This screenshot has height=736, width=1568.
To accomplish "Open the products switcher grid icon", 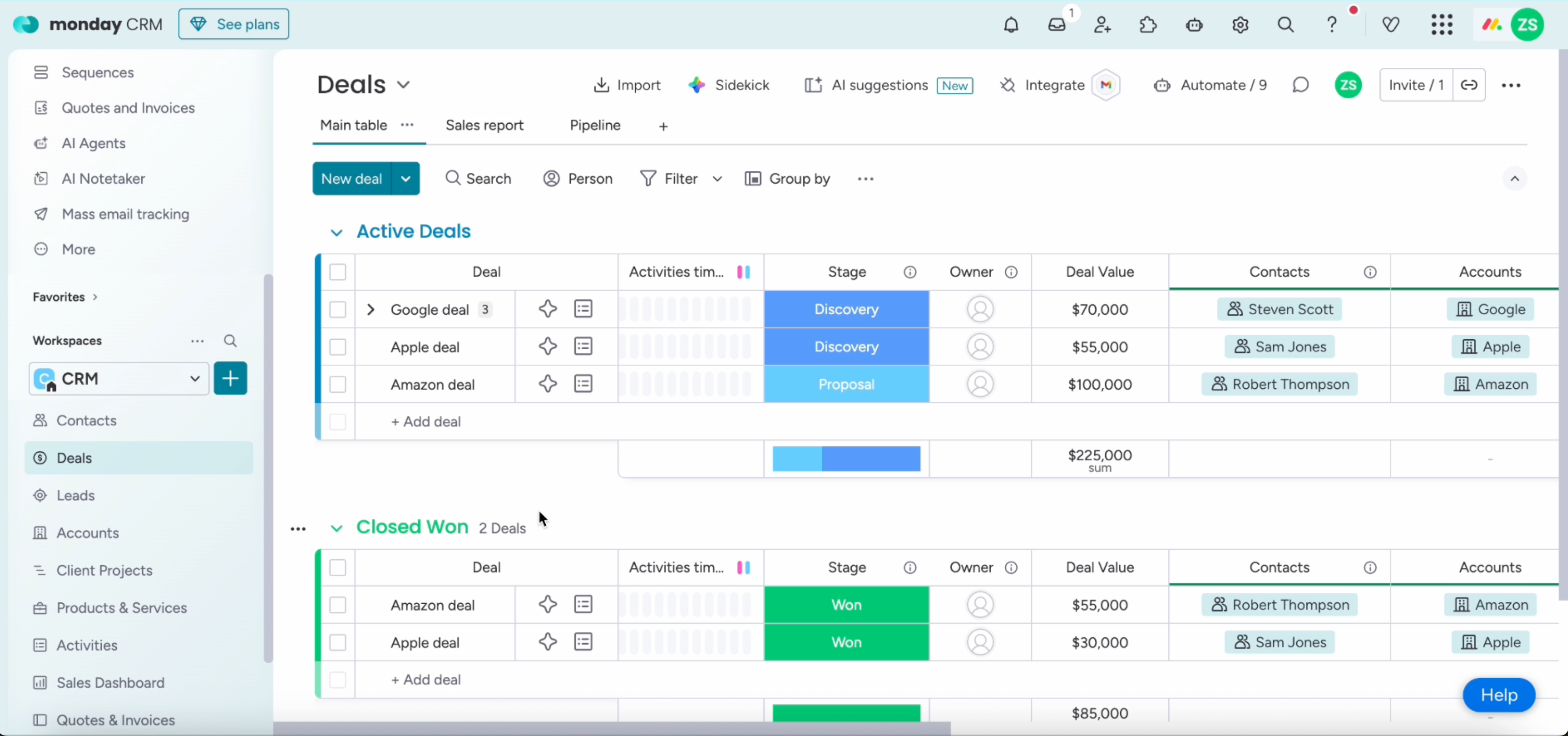I will pos(1442,25).
